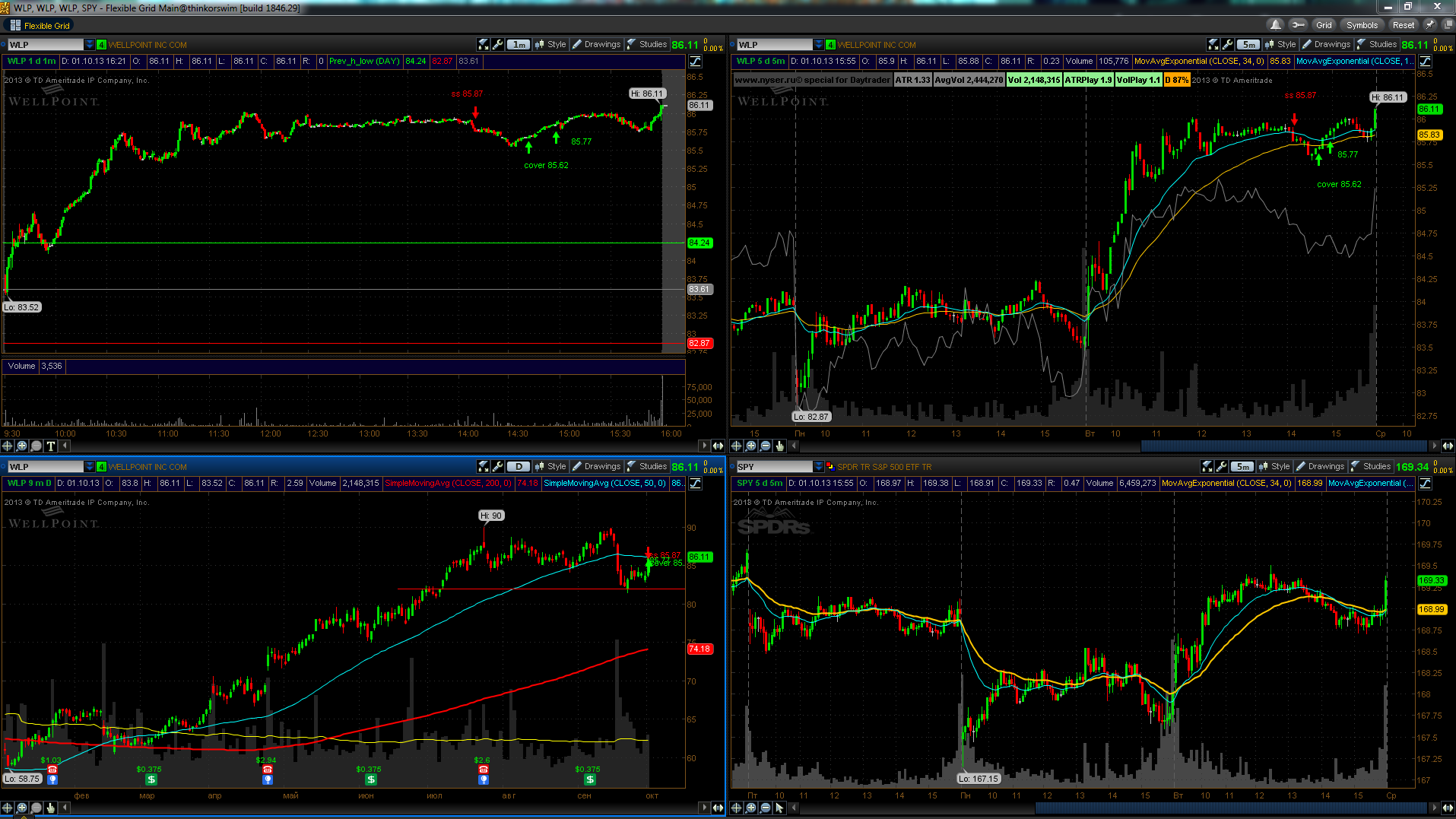This screenshot has width=1456, height=819.
Task: Click the time scrollbar under SPY chart
Action: click(1230, 808)
